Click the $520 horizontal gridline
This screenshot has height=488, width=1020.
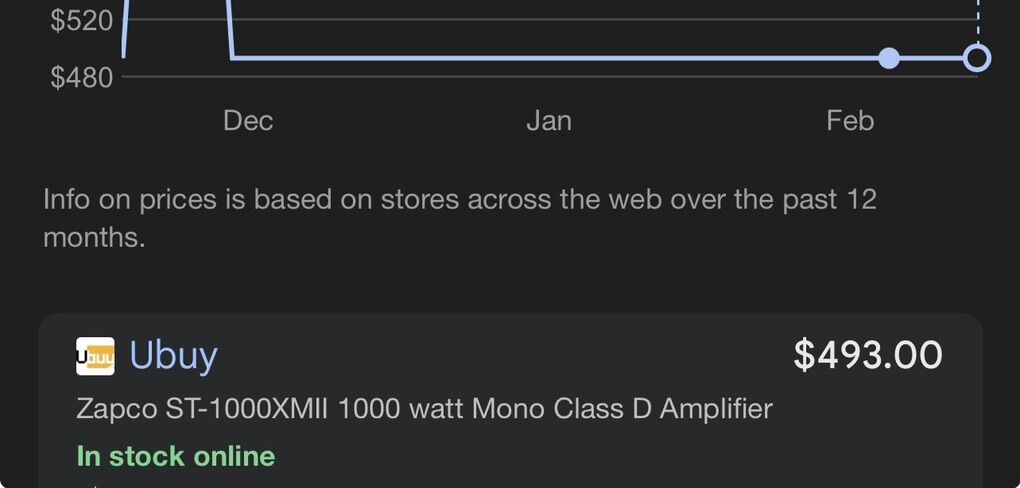point(600,20)
